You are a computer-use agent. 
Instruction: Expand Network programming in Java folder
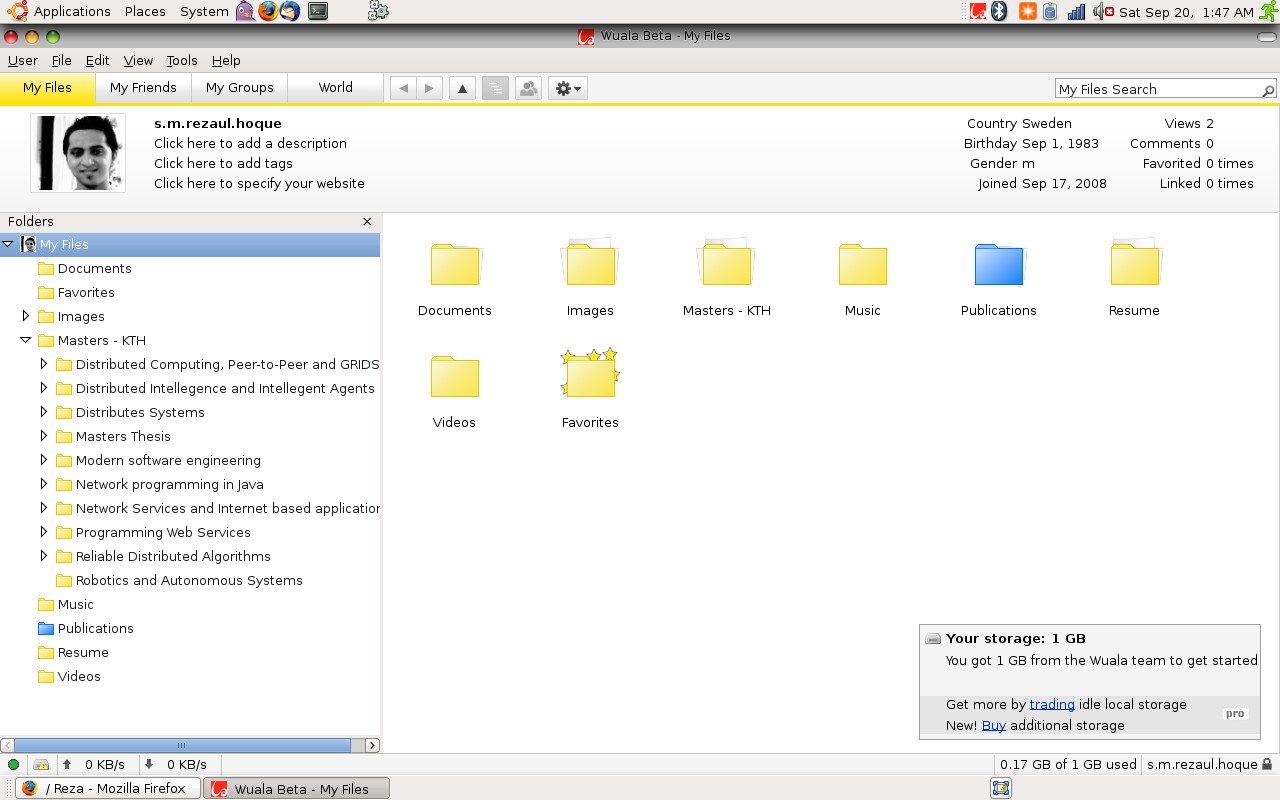coord(44,484)
